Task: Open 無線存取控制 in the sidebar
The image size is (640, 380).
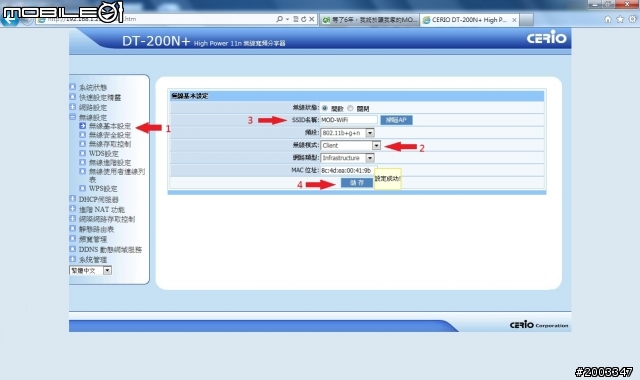Action: click(110, 144)
